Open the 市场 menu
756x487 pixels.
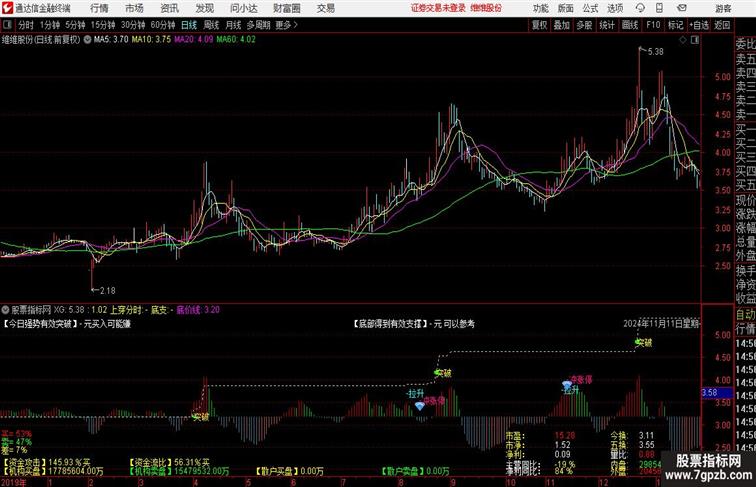click(x=135, y=8)
